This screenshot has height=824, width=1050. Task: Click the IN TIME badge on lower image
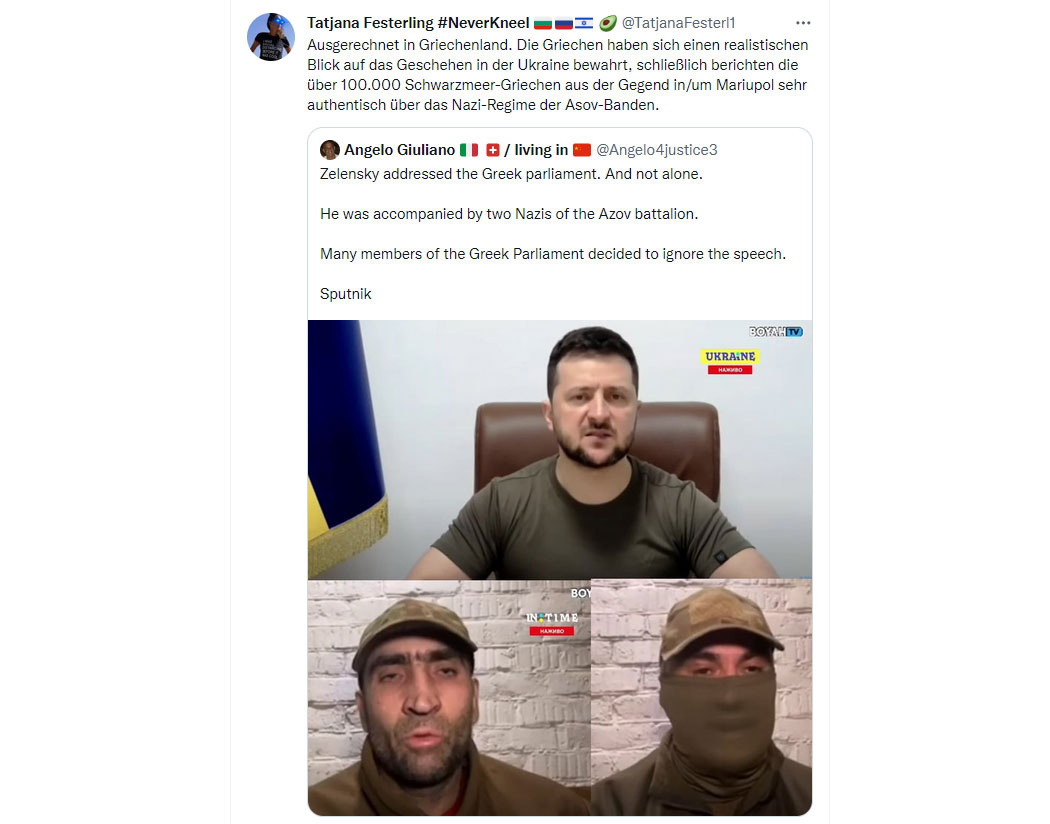[552, 623]
